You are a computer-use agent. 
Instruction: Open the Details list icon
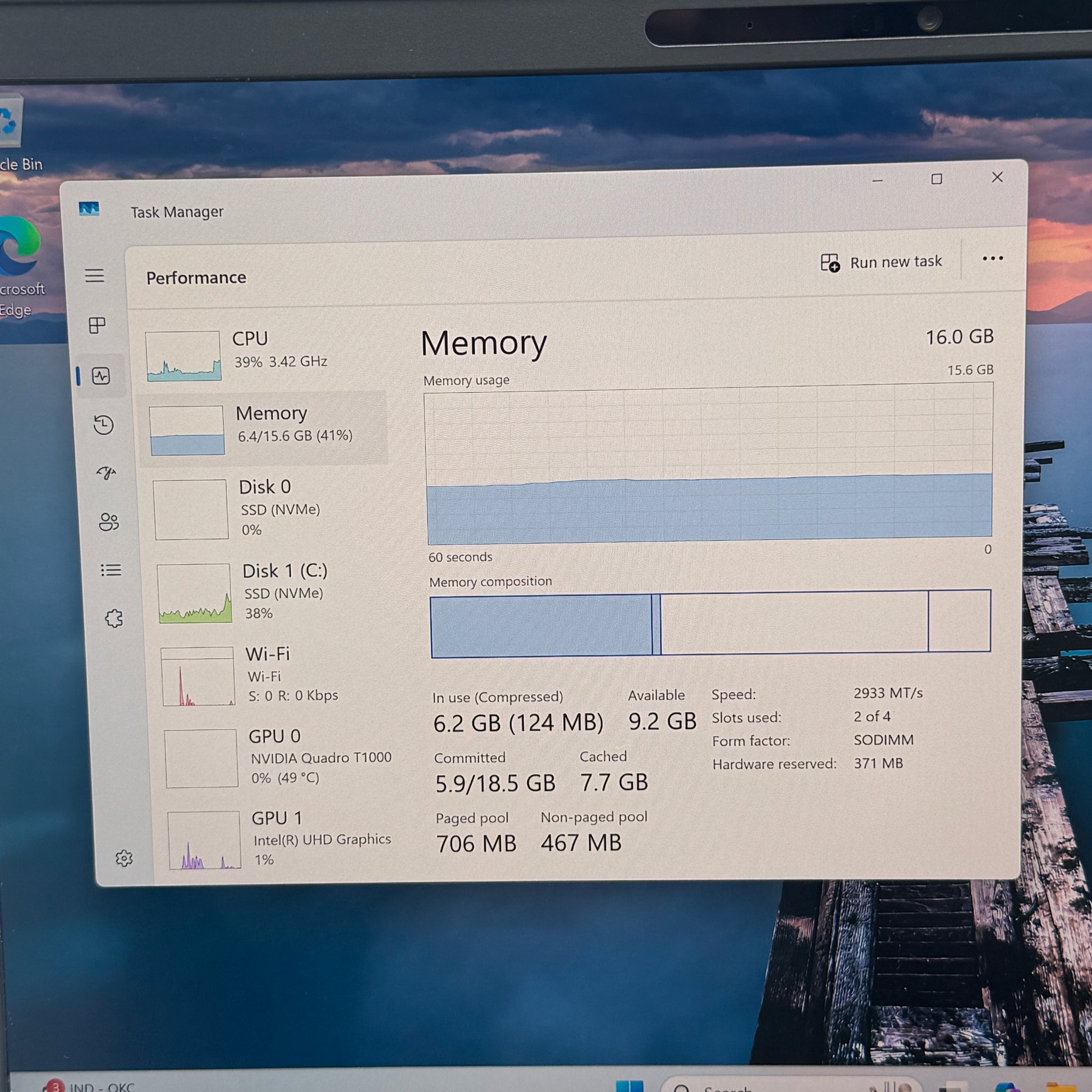coord(111,570)
